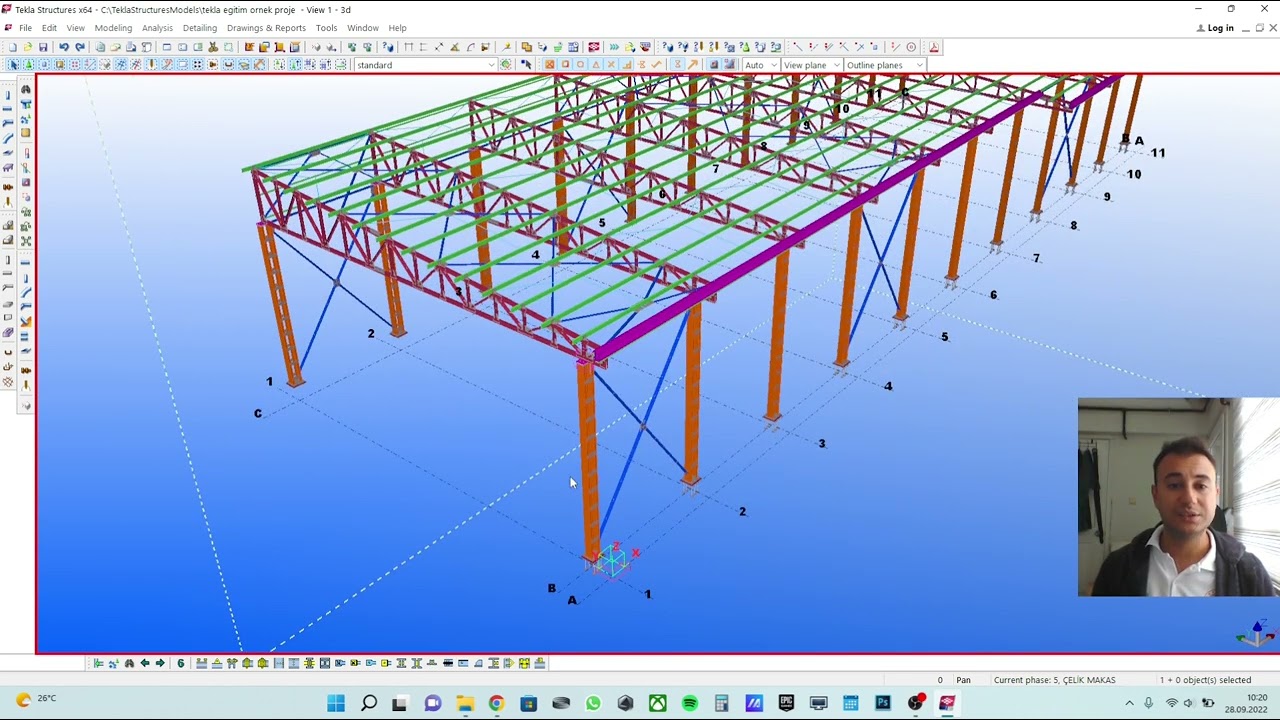
Task: Open the View menu
Action: coord(75,28)
